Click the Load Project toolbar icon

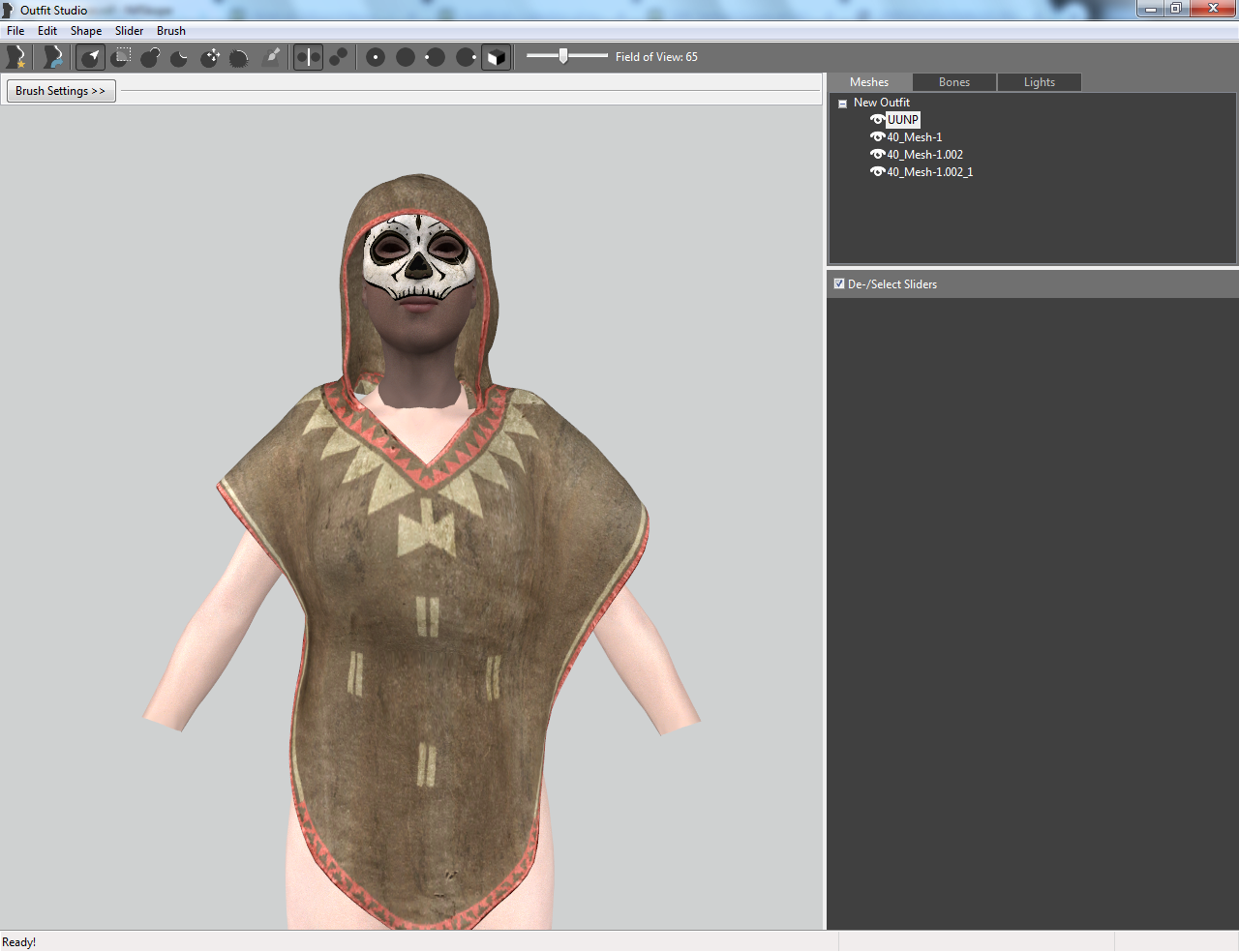[x=53, y=57]
